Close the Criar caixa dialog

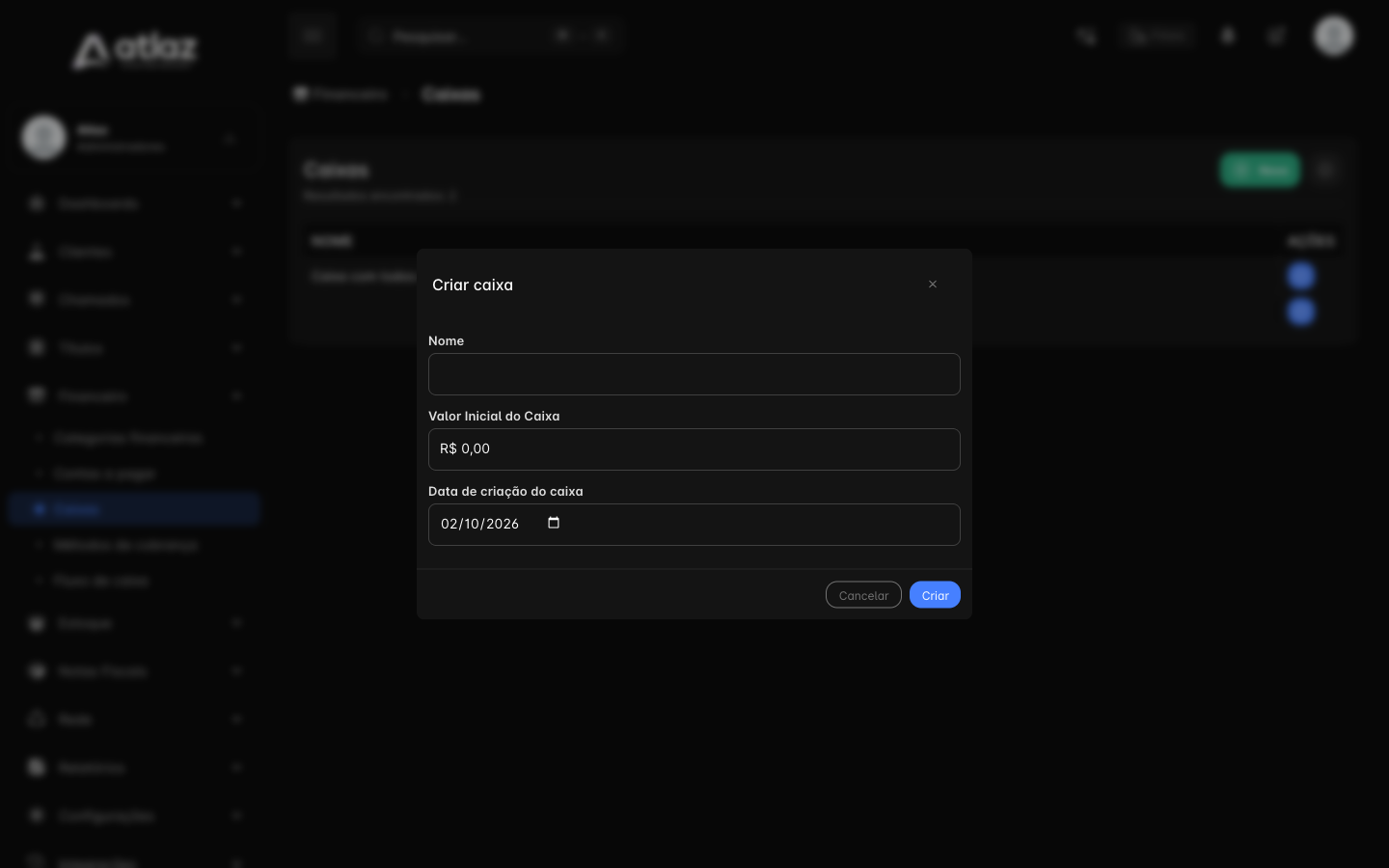(933, 285)
